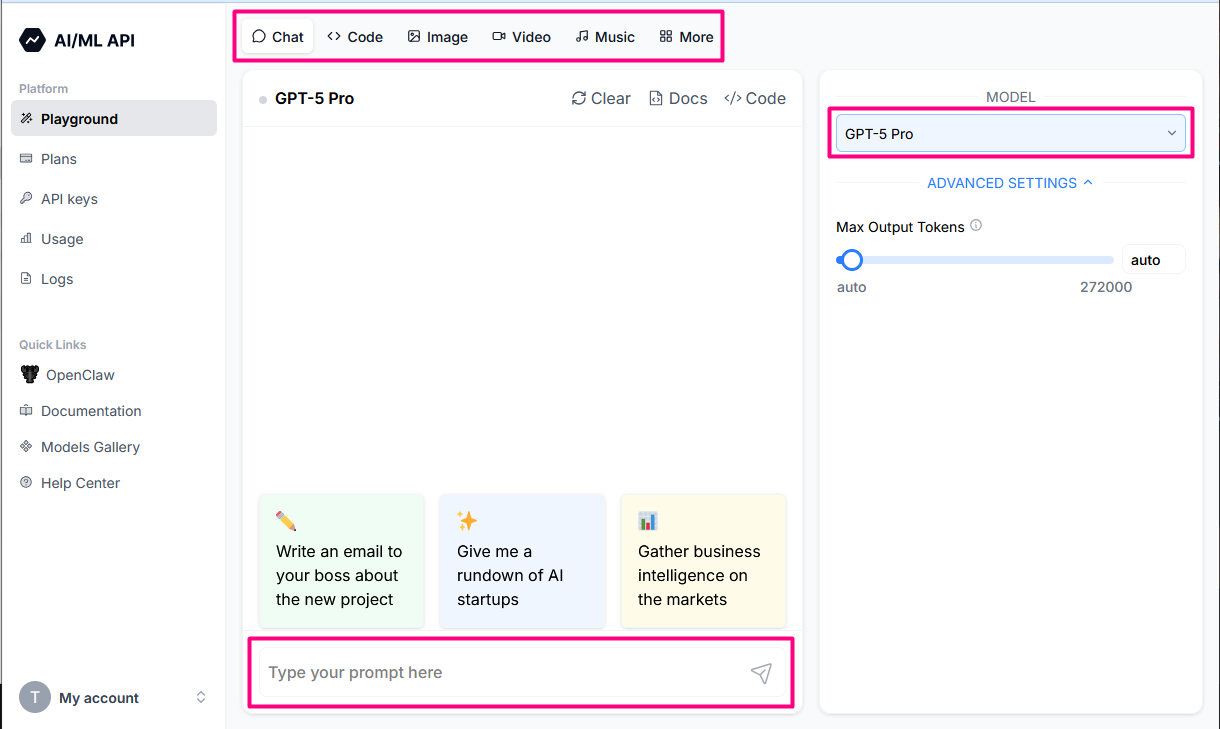This screenshot has width=1220, height=729.
Task: Click the Models Gallery icon
Action: (x=27, y=447)
